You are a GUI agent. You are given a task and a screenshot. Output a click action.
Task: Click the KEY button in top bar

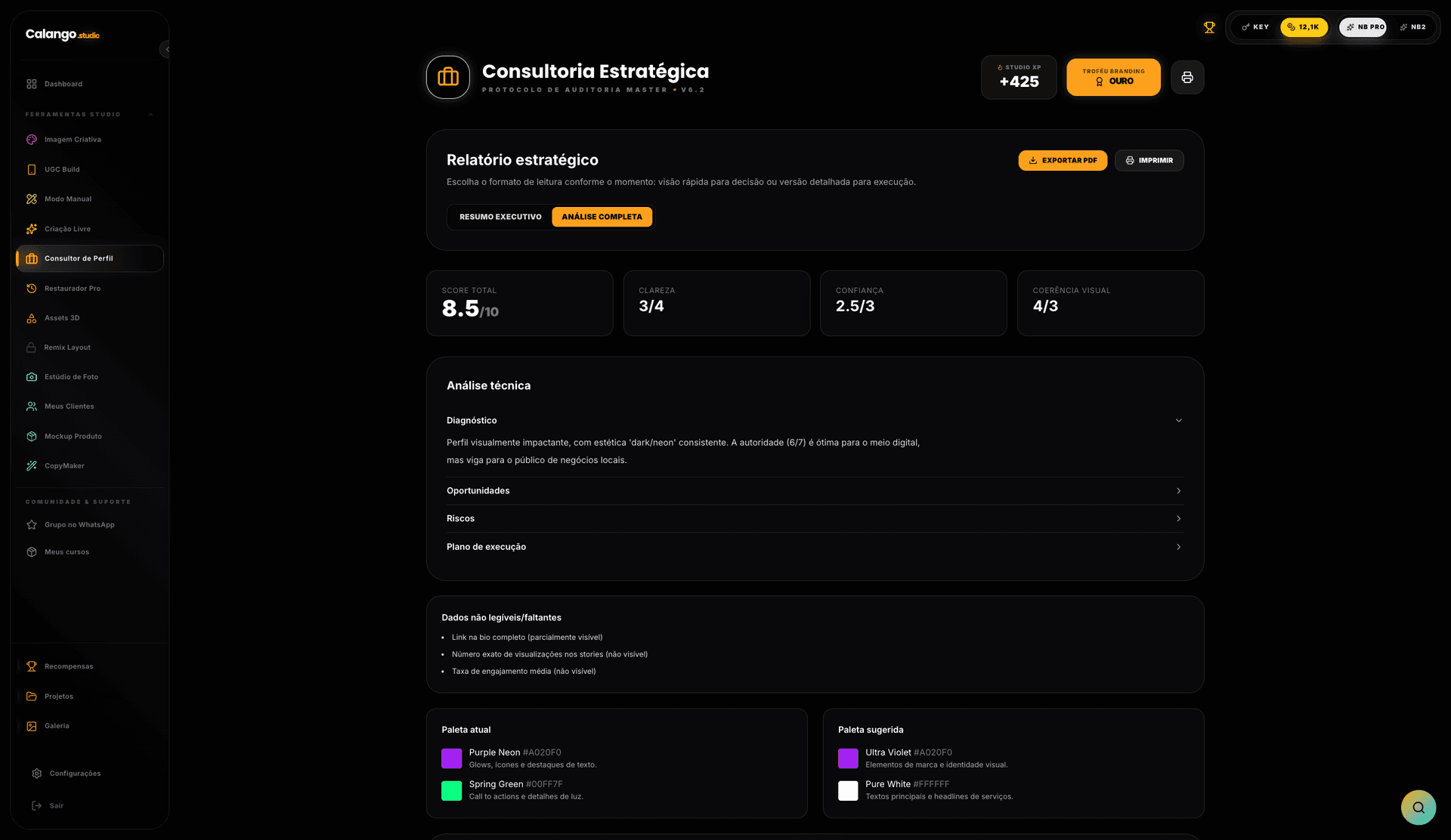(1255, 27)
